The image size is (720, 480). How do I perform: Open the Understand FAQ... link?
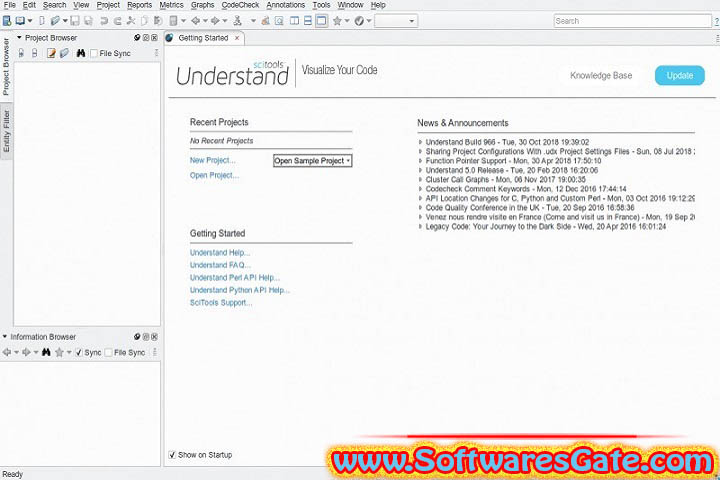click(x=220, y=265)
